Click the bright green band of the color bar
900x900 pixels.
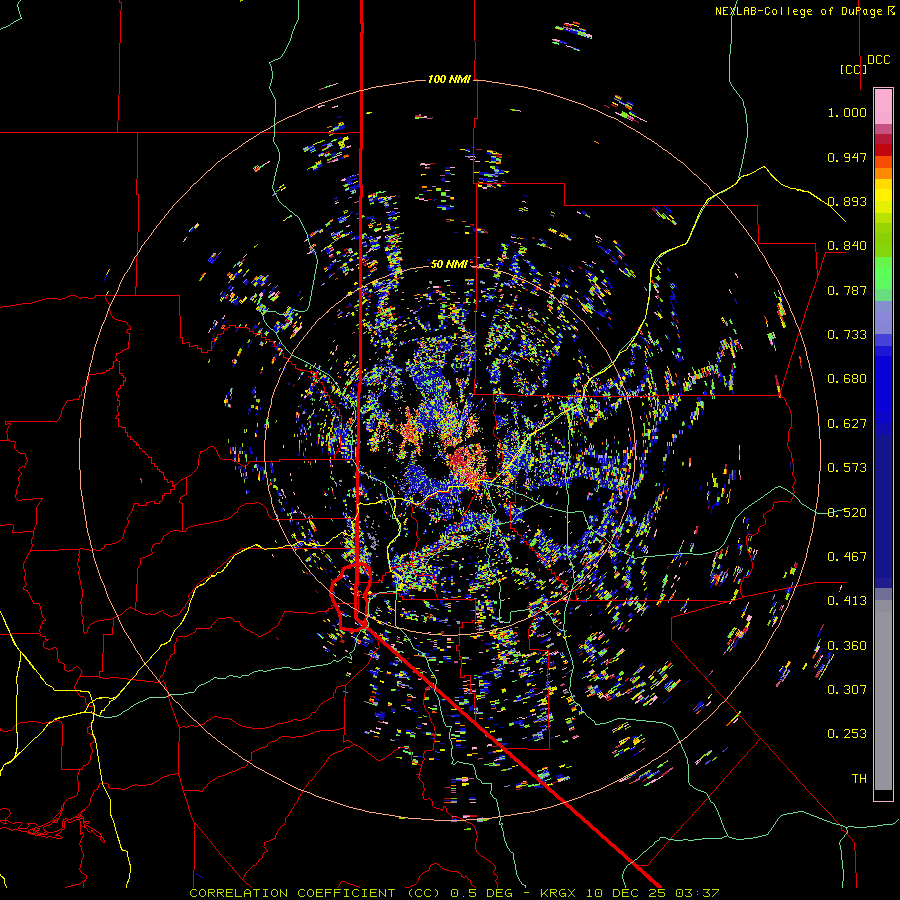coord(883,273)
